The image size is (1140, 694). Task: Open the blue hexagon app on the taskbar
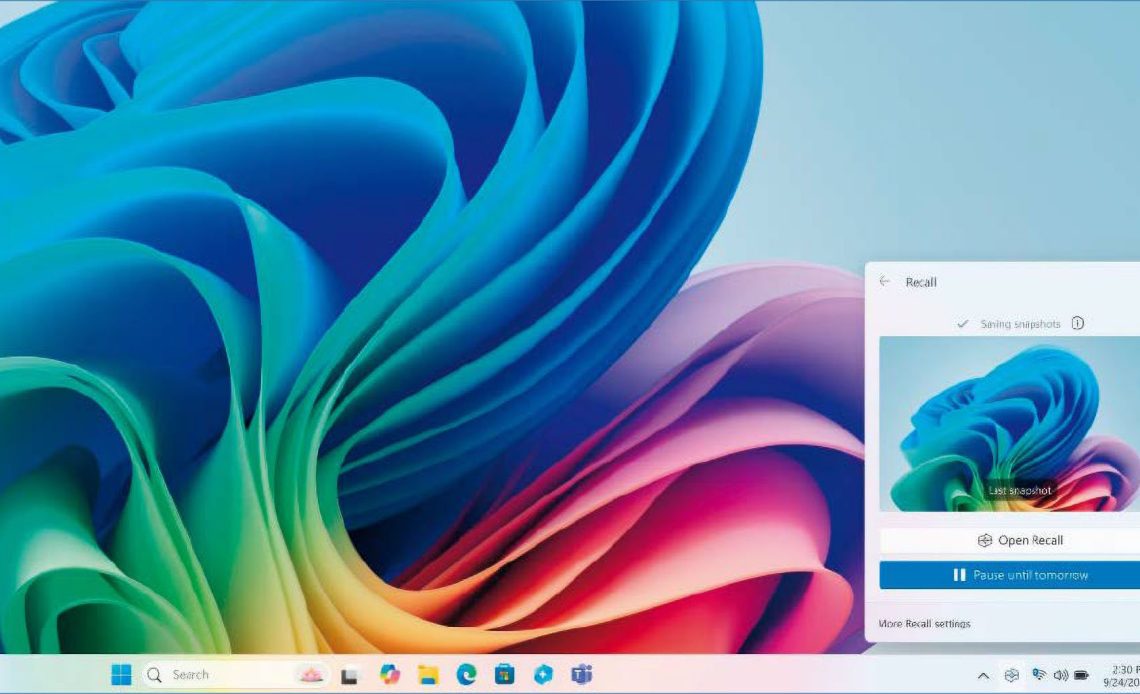point(543,675)
